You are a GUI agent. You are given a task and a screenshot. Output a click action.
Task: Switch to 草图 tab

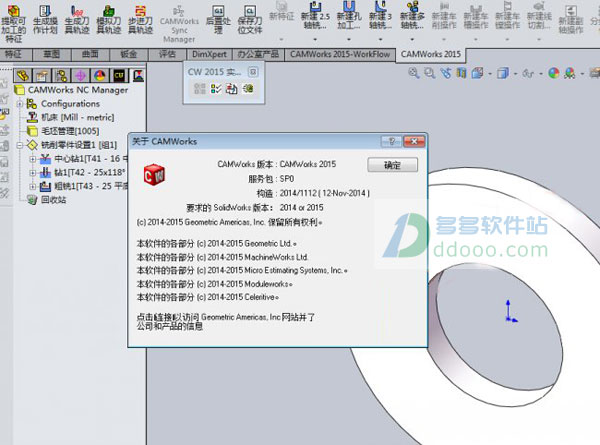[52, 54]
